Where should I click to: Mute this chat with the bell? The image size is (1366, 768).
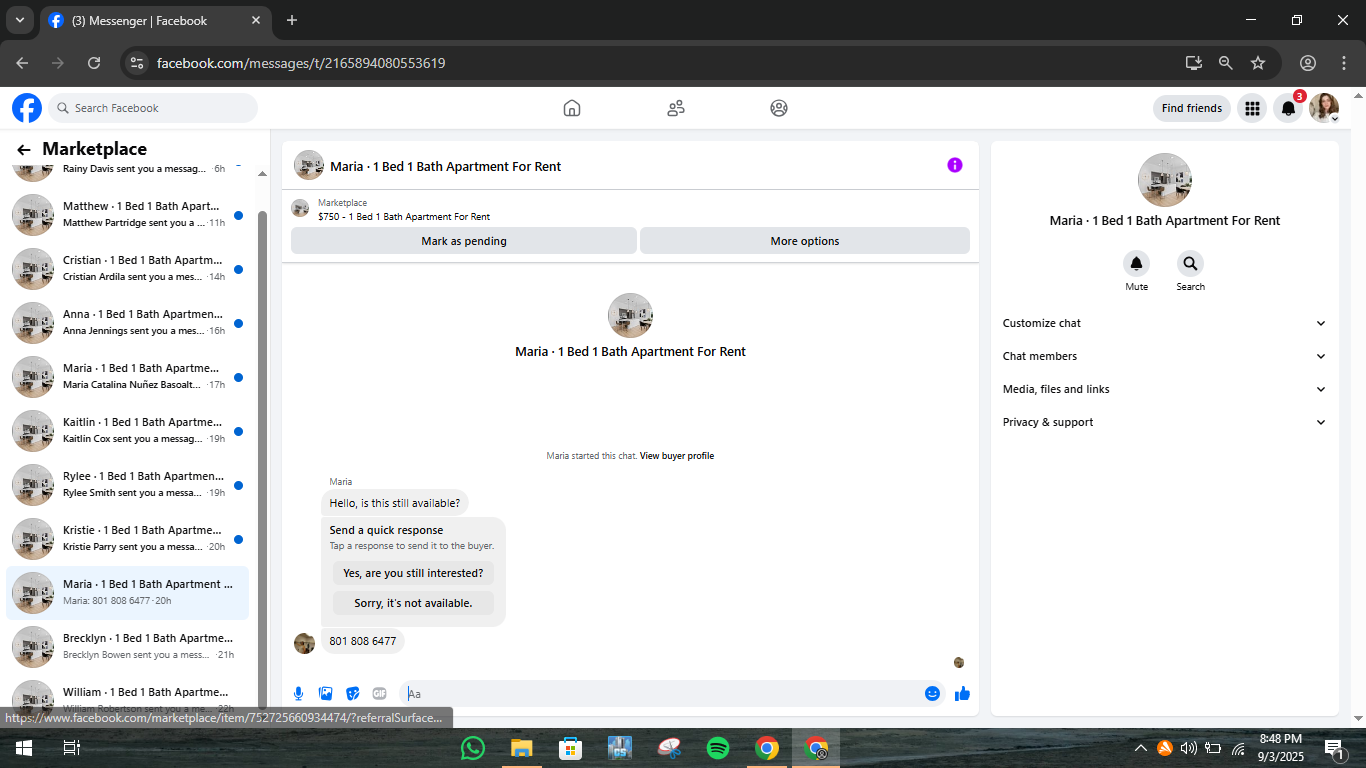point(1136,264)
